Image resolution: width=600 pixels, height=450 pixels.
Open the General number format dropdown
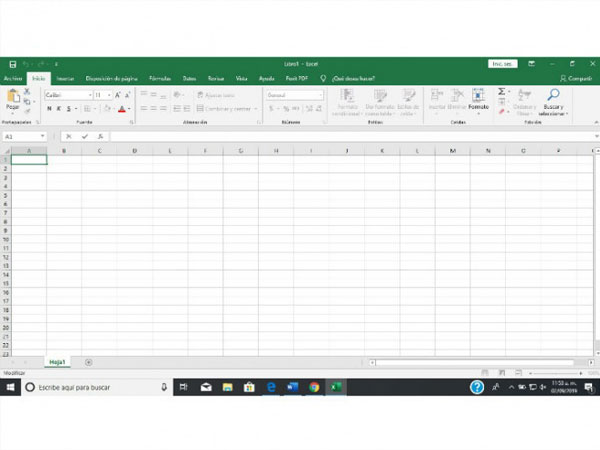tap(292, 95)
